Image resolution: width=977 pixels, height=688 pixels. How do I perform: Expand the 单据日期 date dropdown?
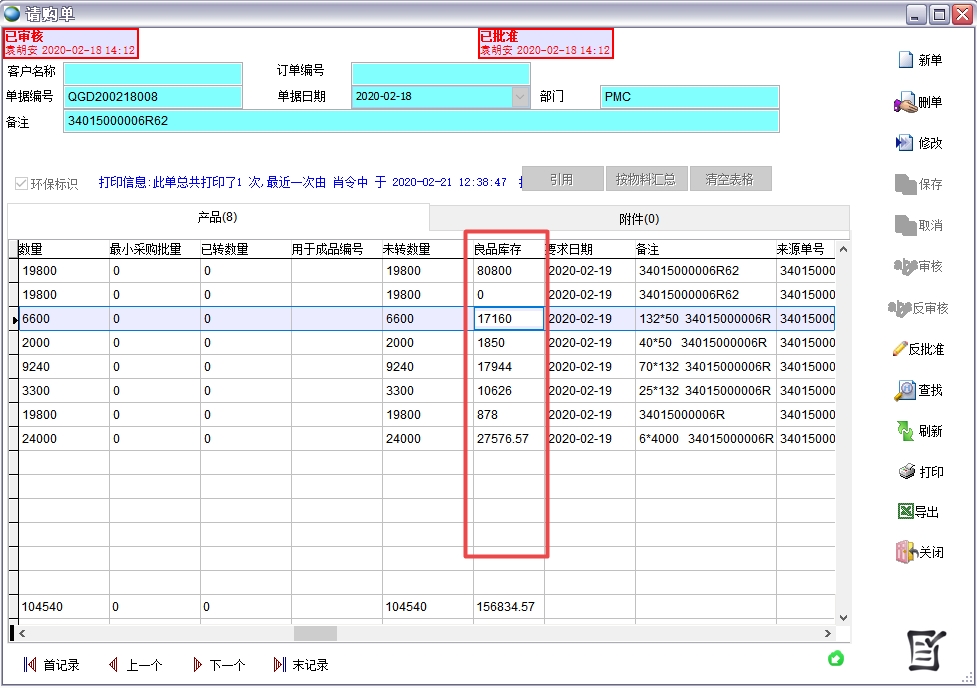(x=520, y=97)
